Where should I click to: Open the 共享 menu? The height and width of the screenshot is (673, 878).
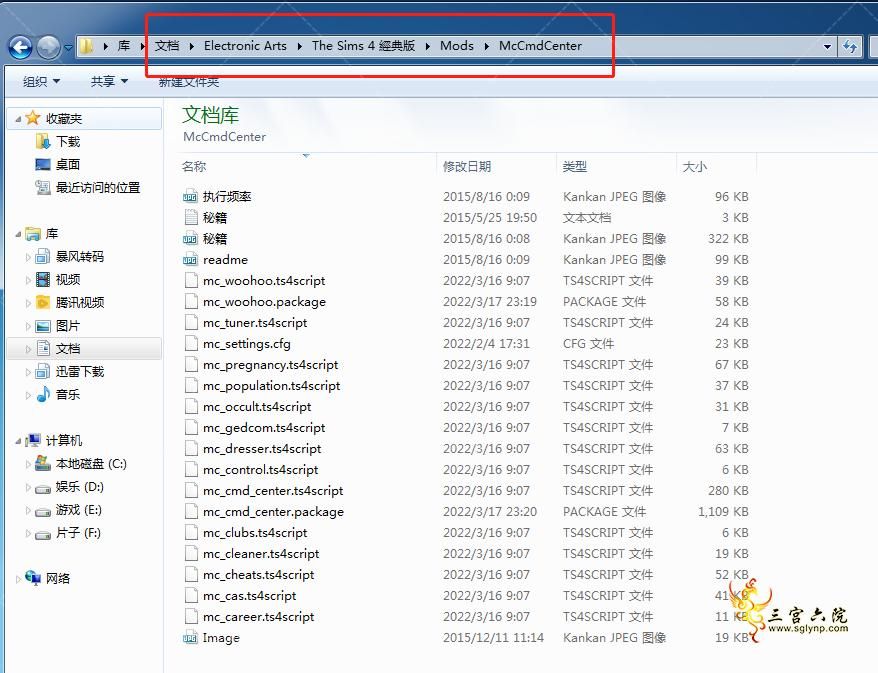click(x=109, y=82)
